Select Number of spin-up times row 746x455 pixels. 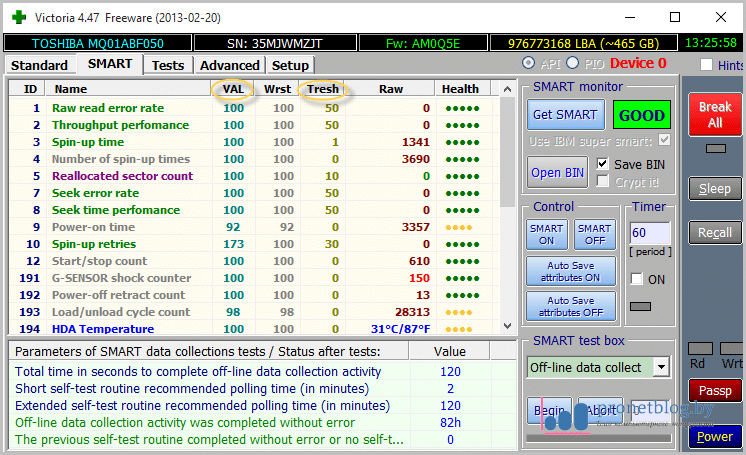coord(254,159)
